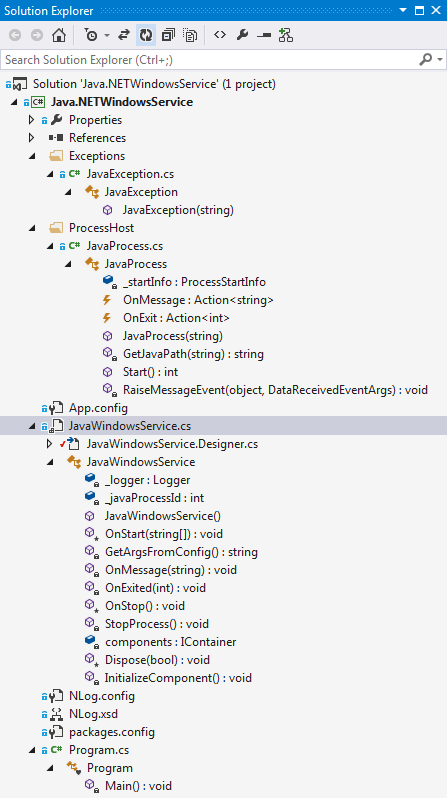447x798 pixels.
Task: Click the Collapse All icon
Action: [168, 35]
